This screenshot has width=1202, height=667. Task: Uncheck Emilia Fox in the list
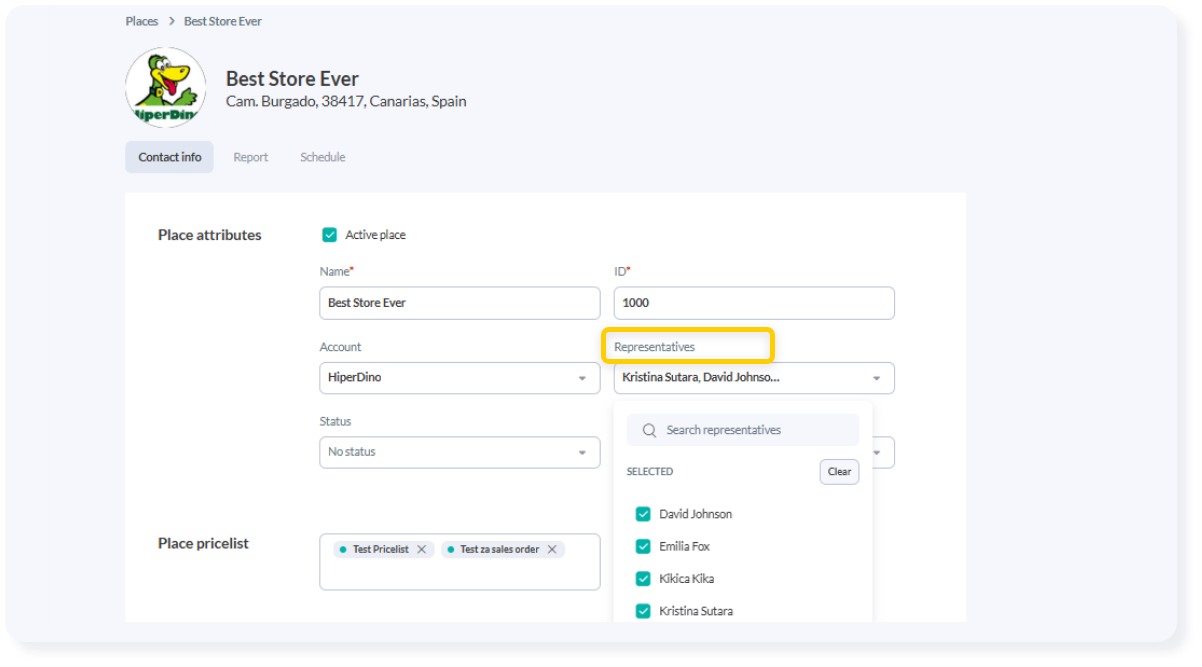click(x=643, y=546)
